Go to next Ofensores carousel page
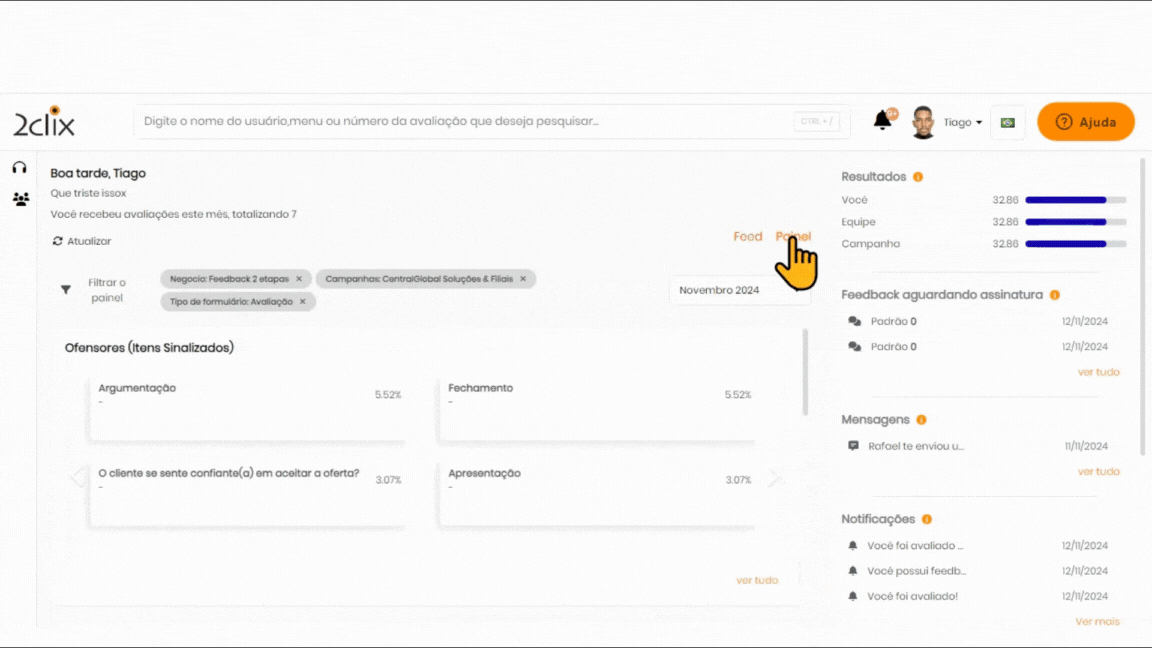This screenshot has height=648, width=1152. (x=773, y=478)
